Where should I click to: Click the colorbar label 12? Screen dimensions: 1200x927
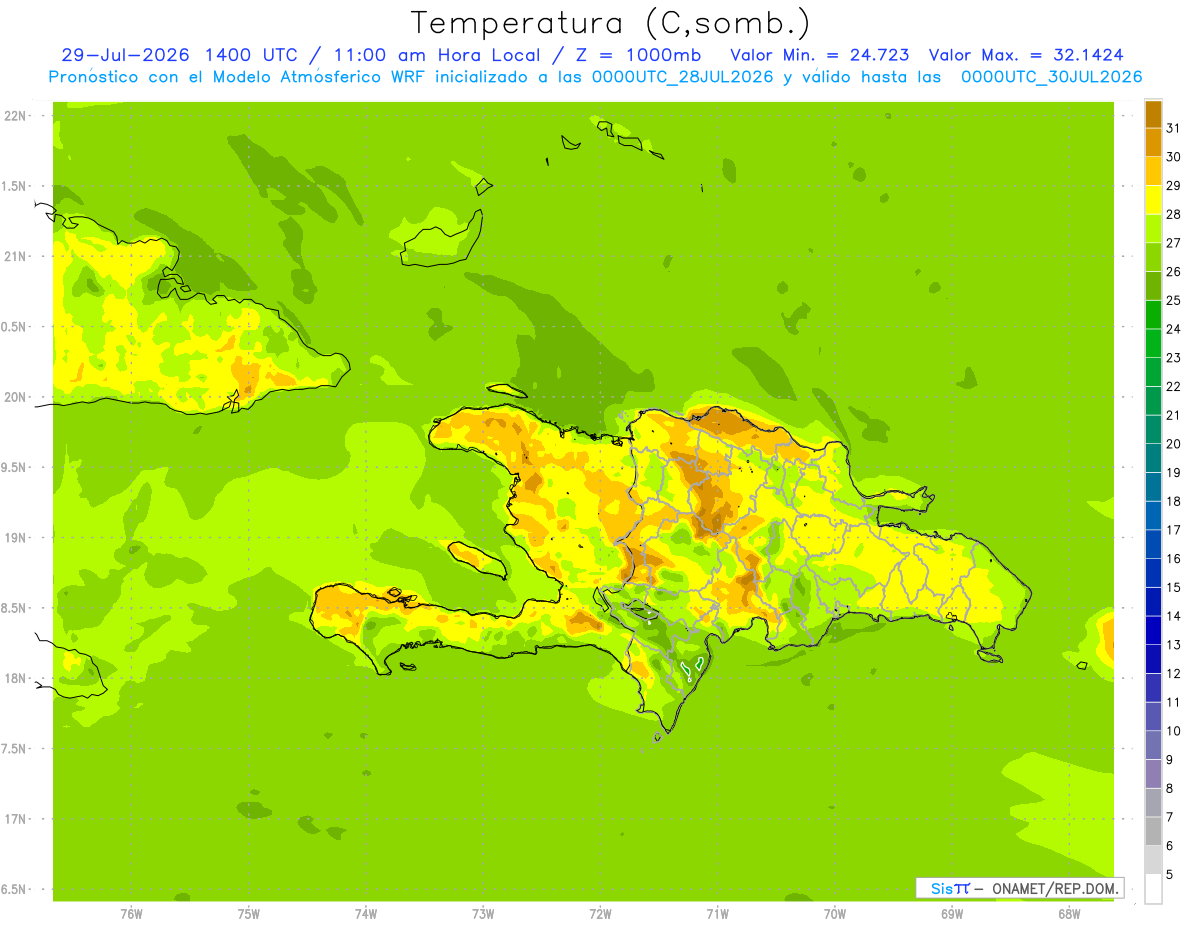[1173, 673]
